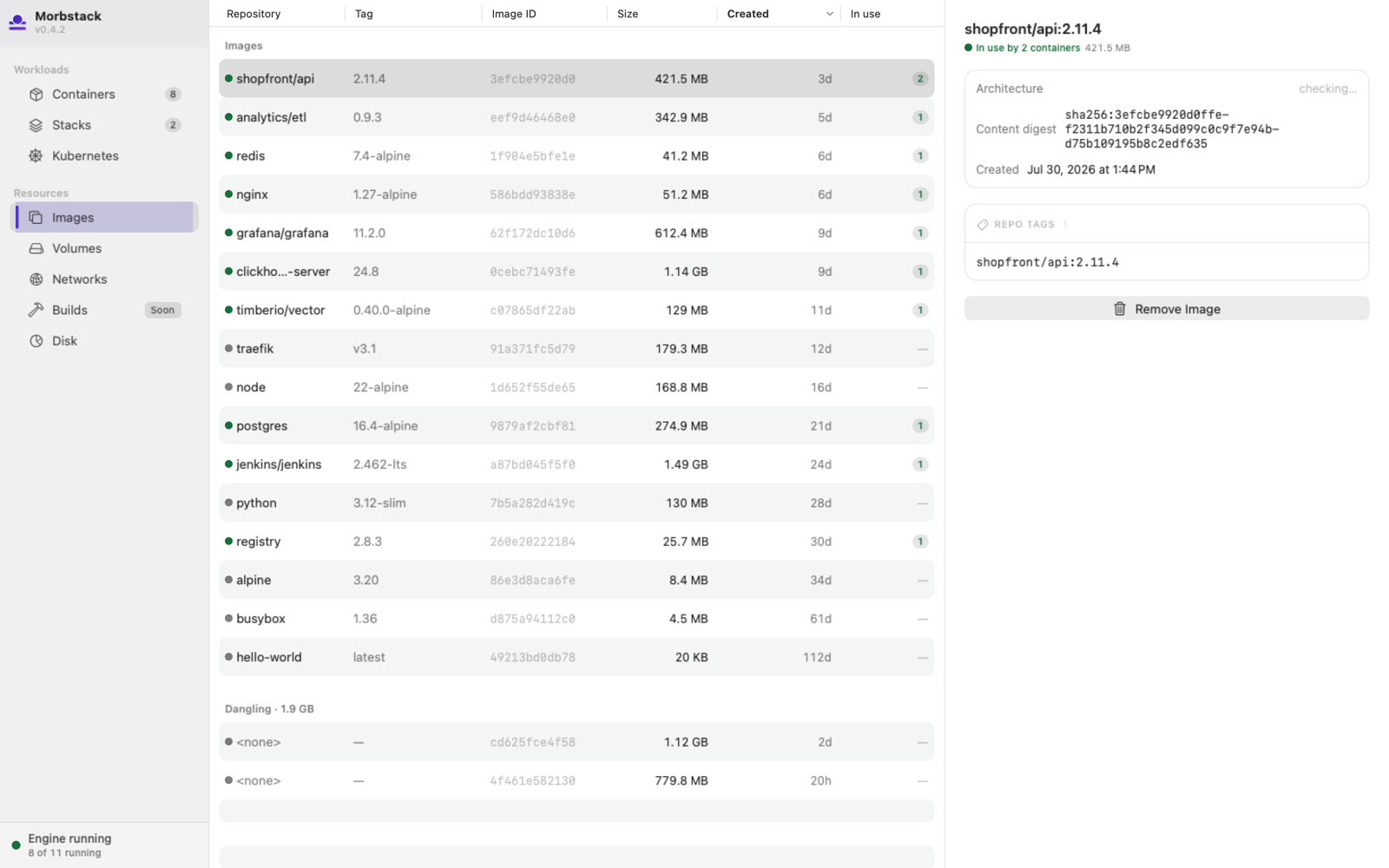Screen dimensions: 1389x868
Task: Click the in-use badge for shopfront/api
Action: tap(920, 79)
